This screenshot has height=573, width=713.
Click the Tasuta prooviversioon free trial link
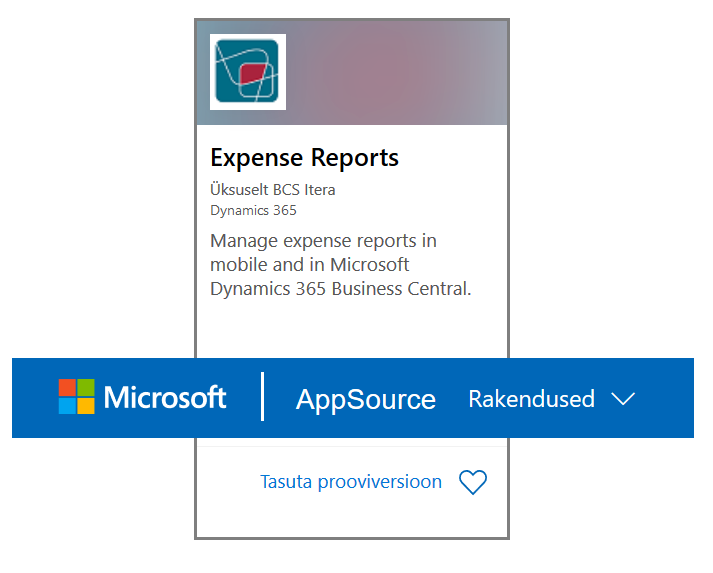[351, 482]
